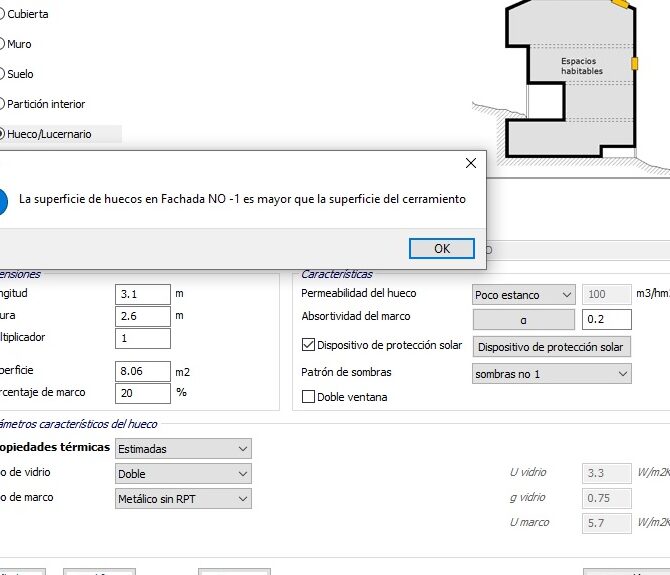The image size is (670, 575).
Task: Open the Patrón de sombras dropdown
Action: [x=552, y=374]
